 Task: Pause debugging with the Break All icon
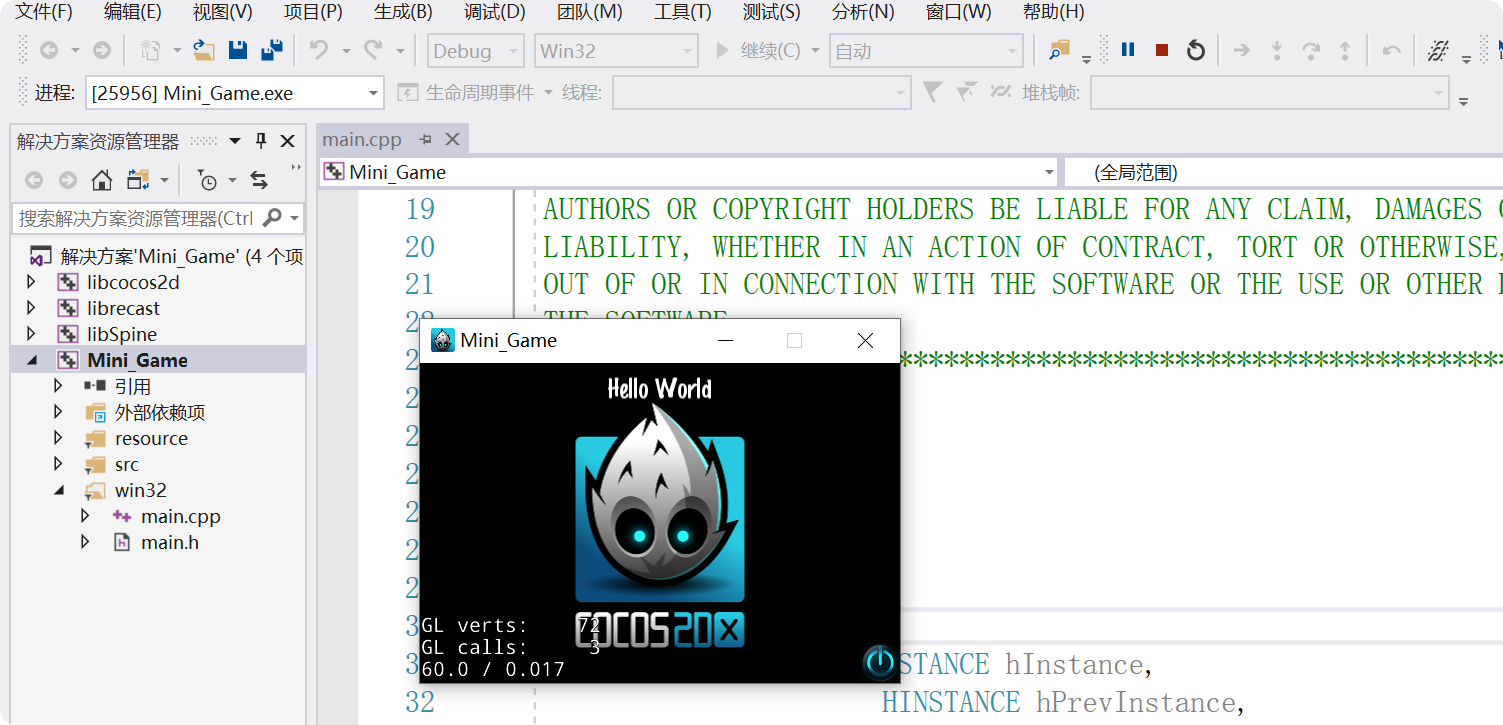point(1128,50)
